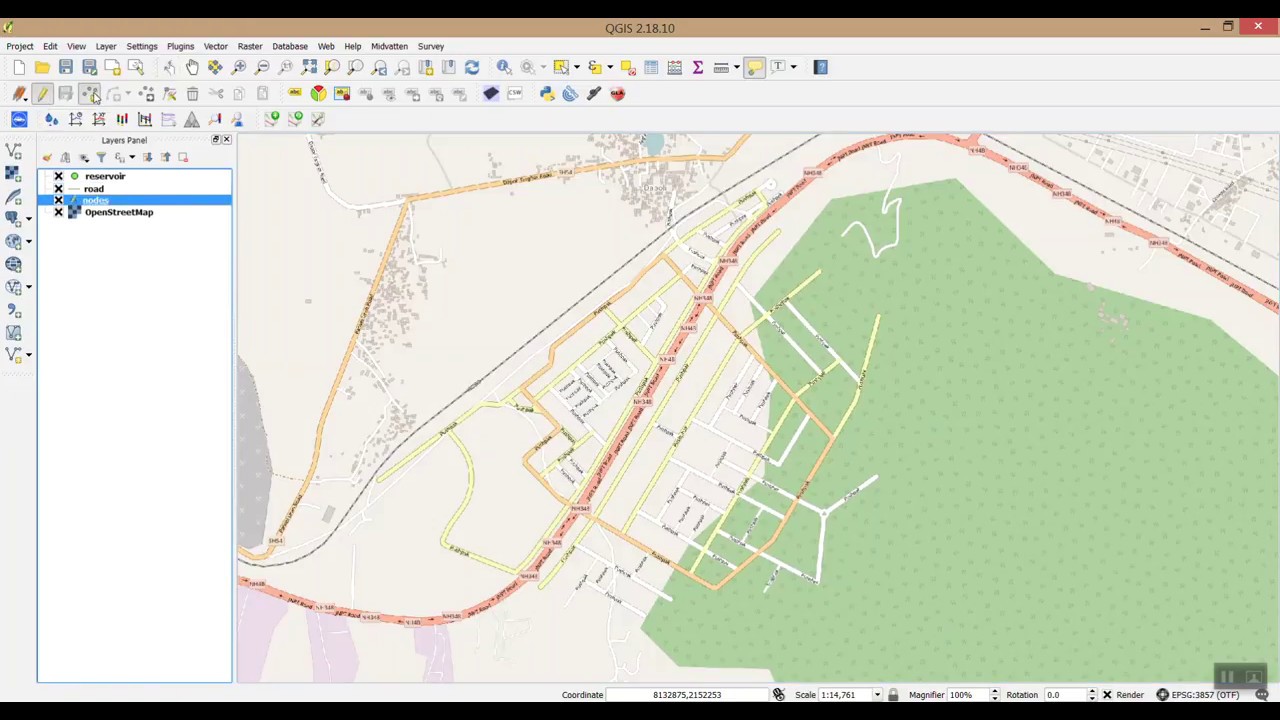Click the Add WMS layer globe icon

coord(13,241)
